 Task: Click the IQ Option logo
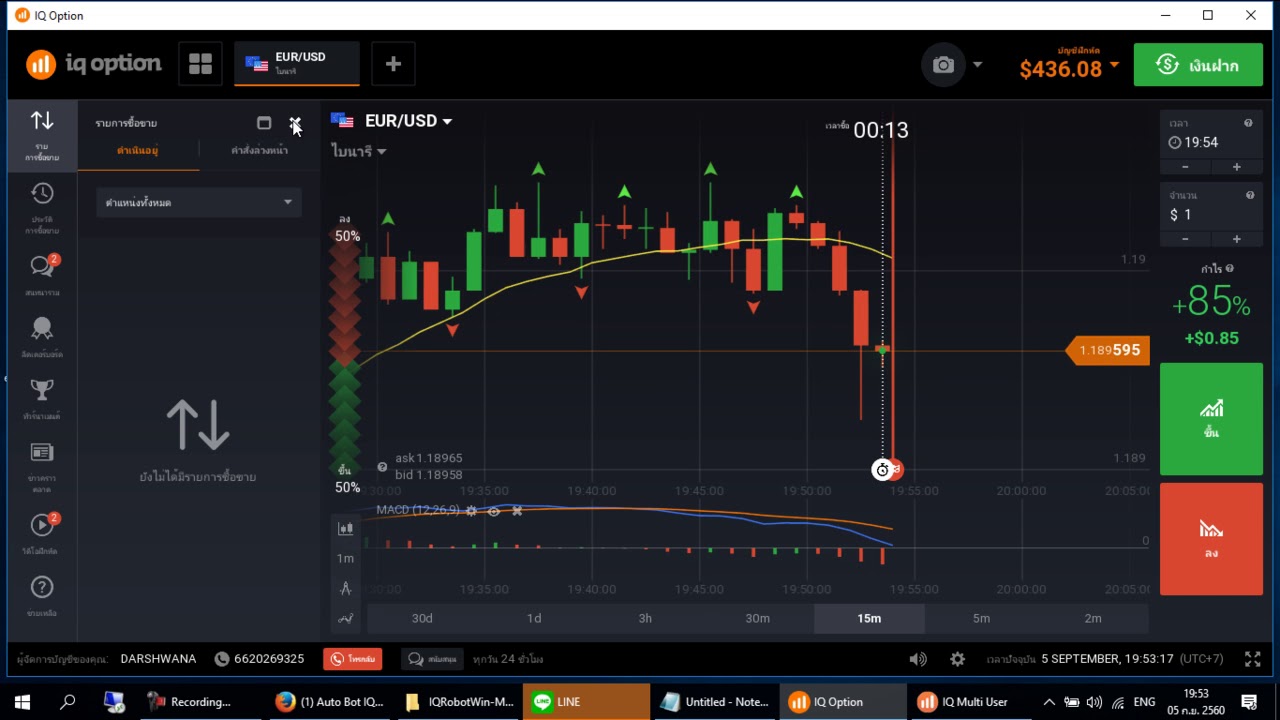coord(94,64)
